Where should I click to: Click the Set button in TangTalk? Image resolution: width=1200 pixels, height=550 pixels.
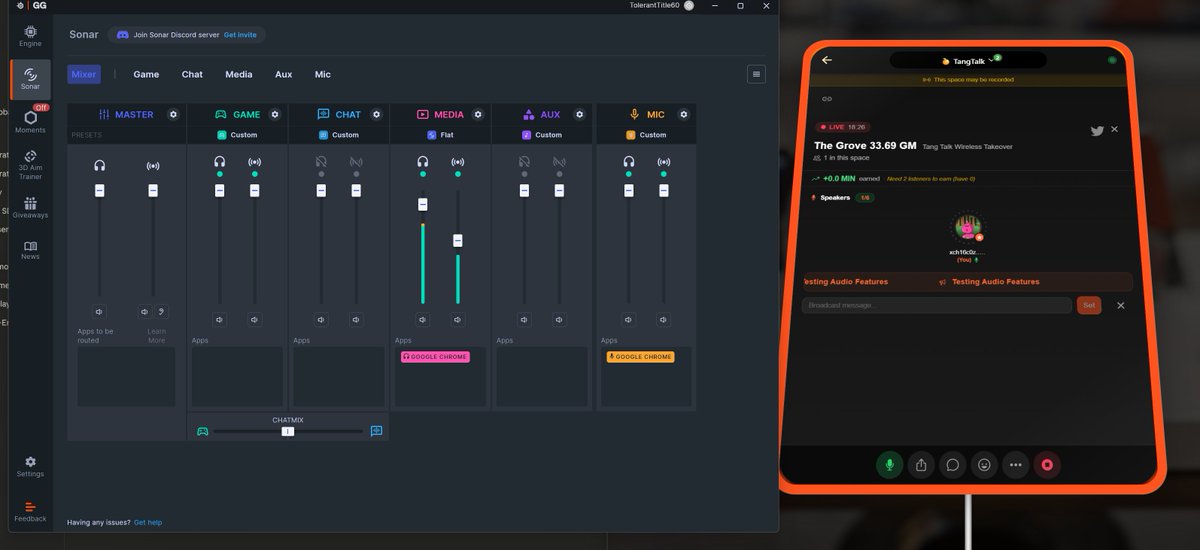point(1089,305)
